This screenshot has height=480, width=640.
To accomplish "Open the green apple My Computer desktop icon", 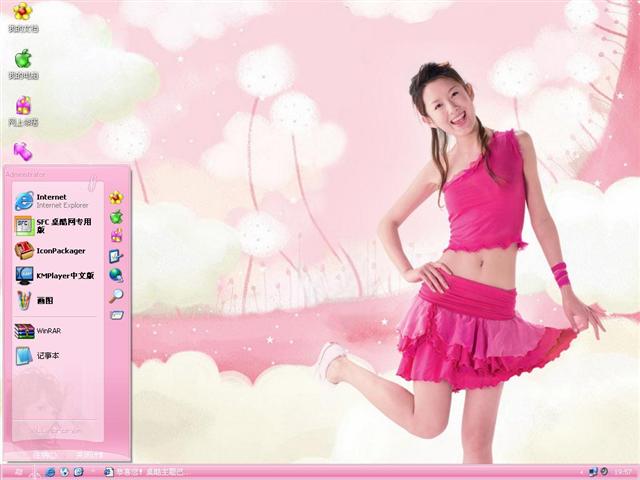I will 23,64.
